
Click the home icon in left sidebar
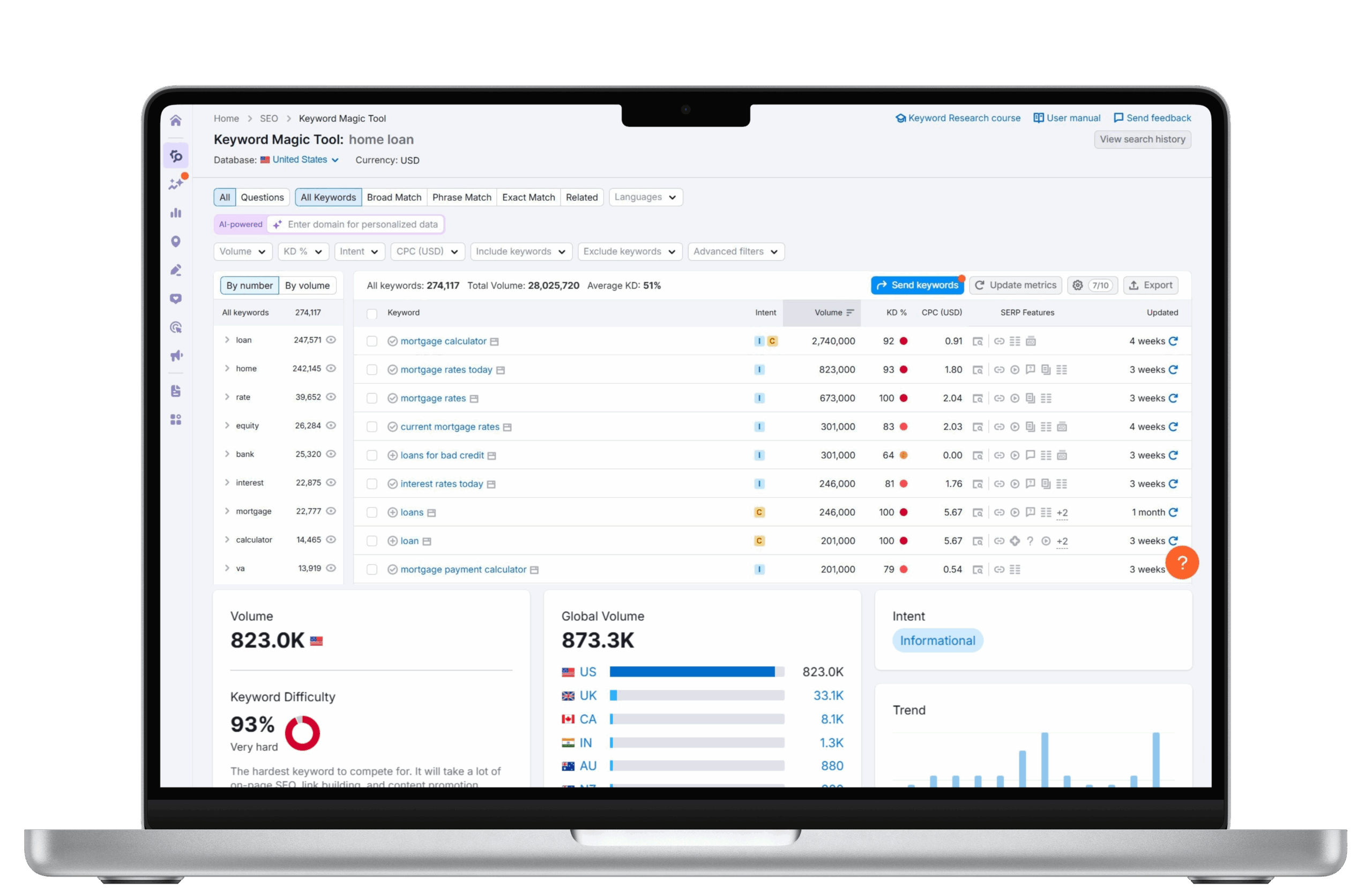[x=176, y=120]
